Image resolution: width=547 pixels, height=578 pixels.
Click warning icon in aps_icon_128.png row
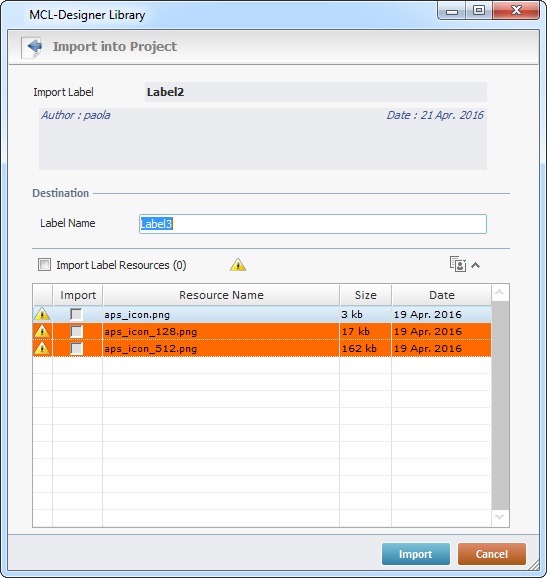42,331
